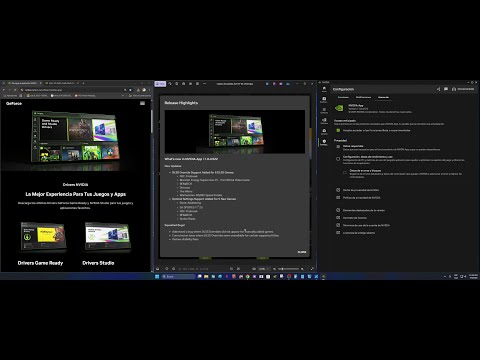This screenshot has height=360, width=480.
Task: Open the Home icon in NVIDIA sidebar
Action: (324, 89)
